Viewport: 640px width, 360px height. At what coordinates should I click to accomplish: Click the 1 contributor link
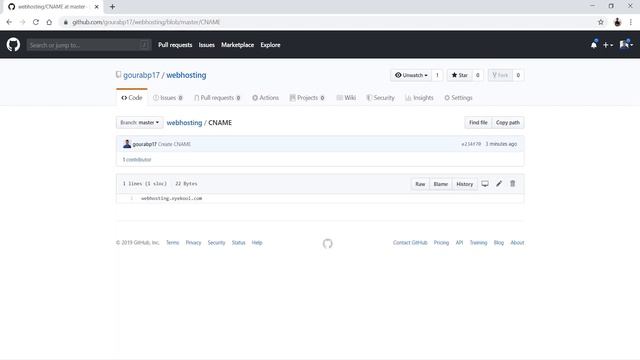tap(137, 160)
